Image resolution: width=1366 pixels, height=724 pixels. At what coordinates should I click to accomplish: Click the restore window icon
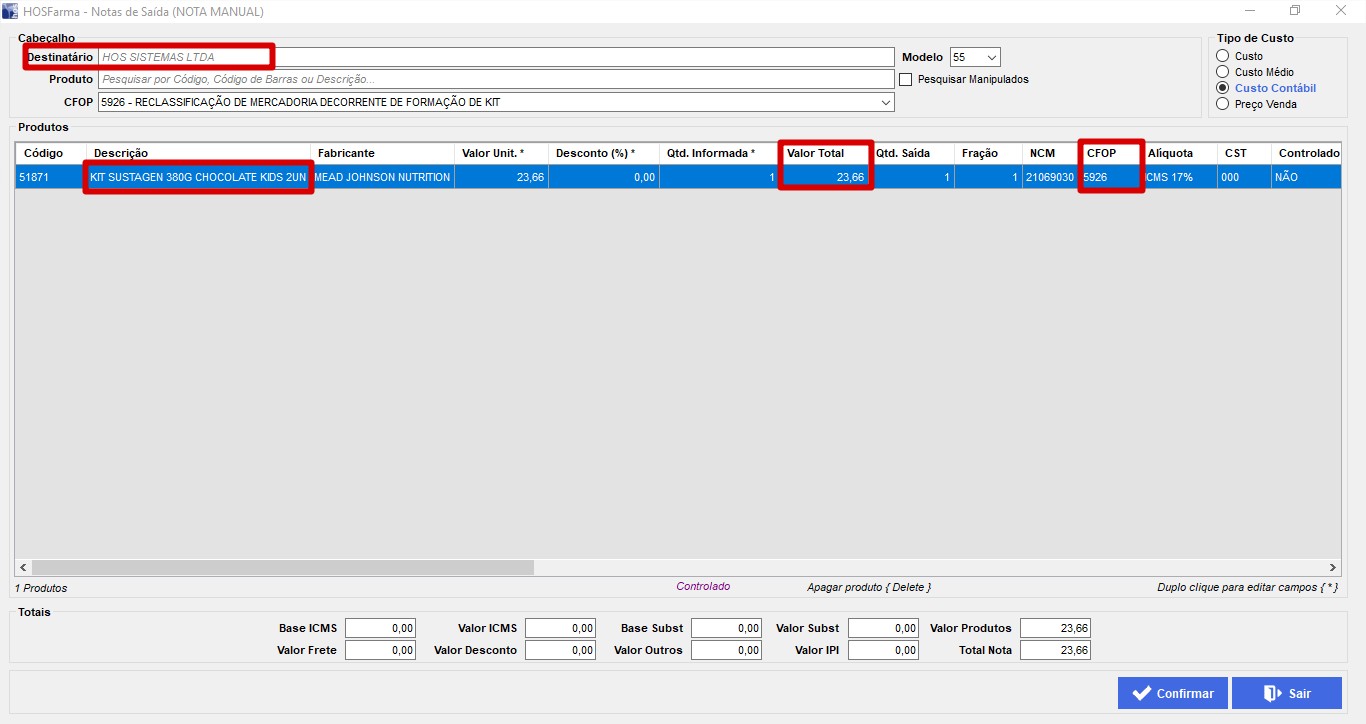pos(1295,11)
